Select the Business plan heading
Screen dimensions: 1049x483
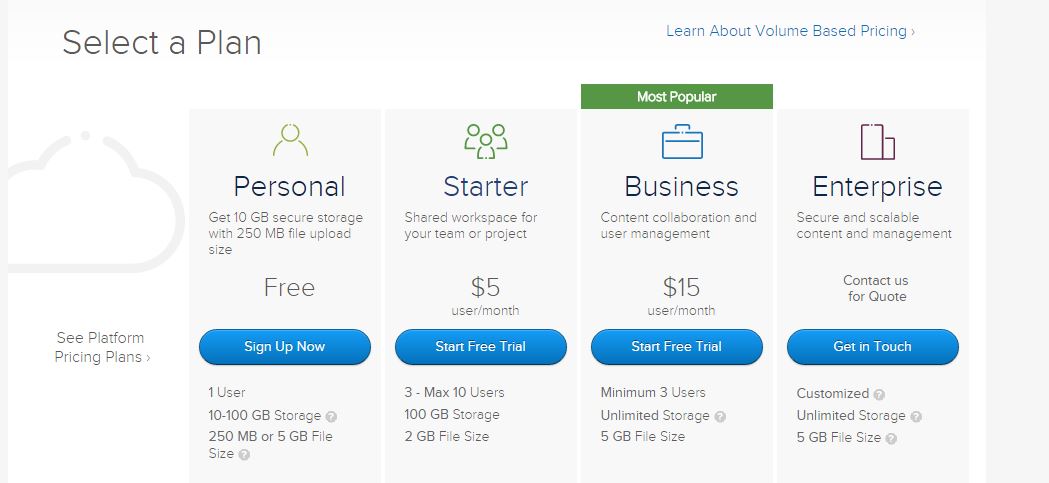point(681,187)
